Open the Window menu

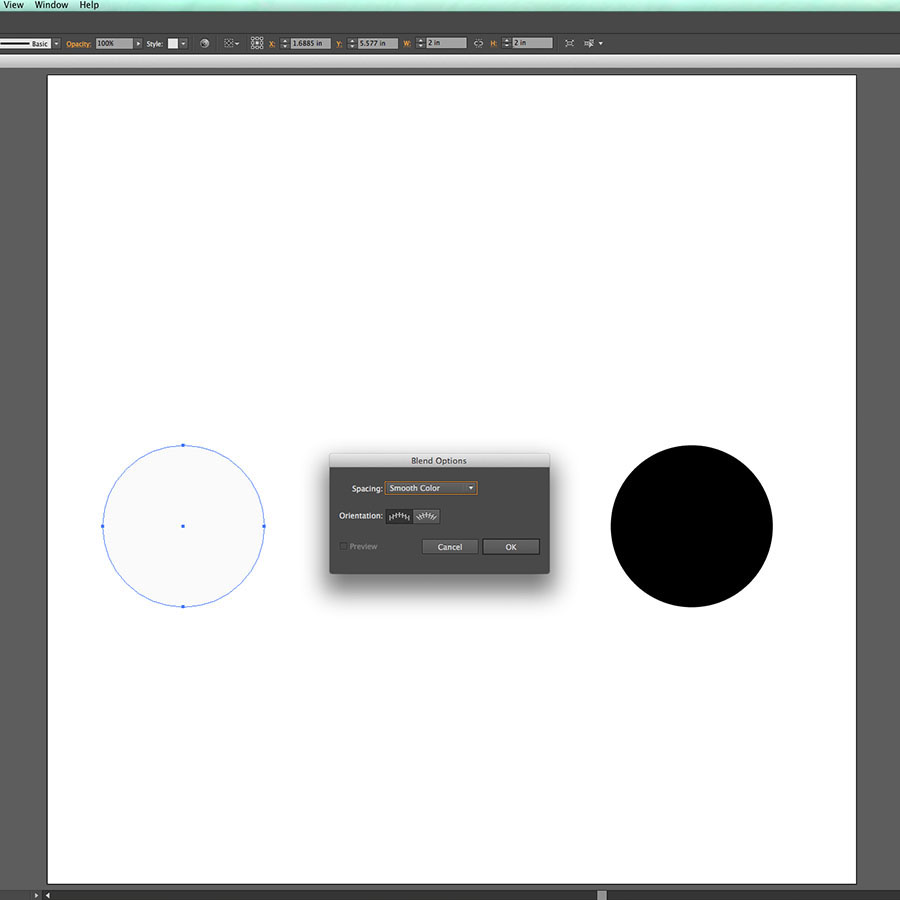click(x=50, y=5)
